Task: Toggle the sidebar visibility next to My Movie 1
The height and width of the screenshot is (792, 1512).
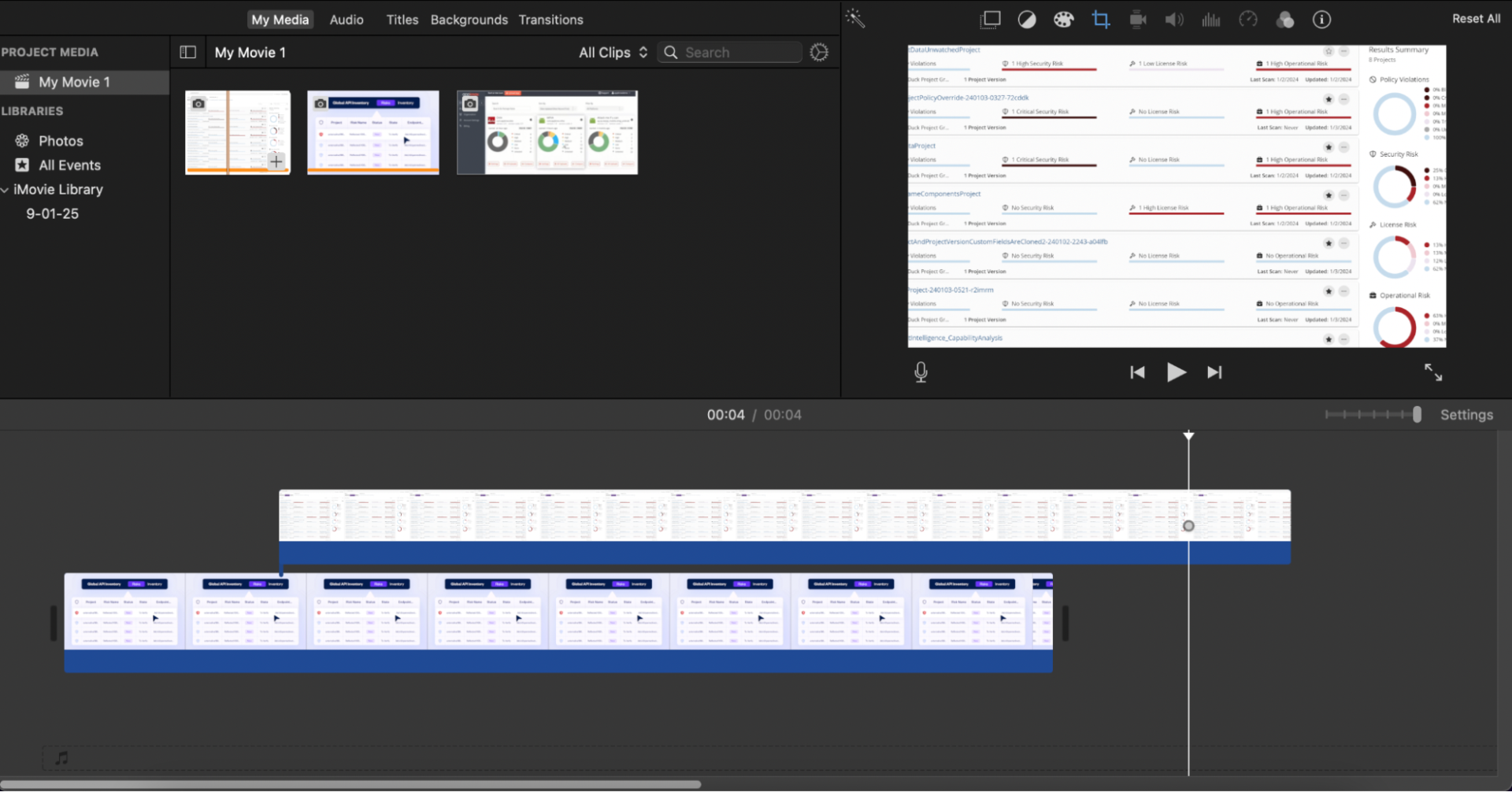Action: pyautogui.click(x=187, y=52)
